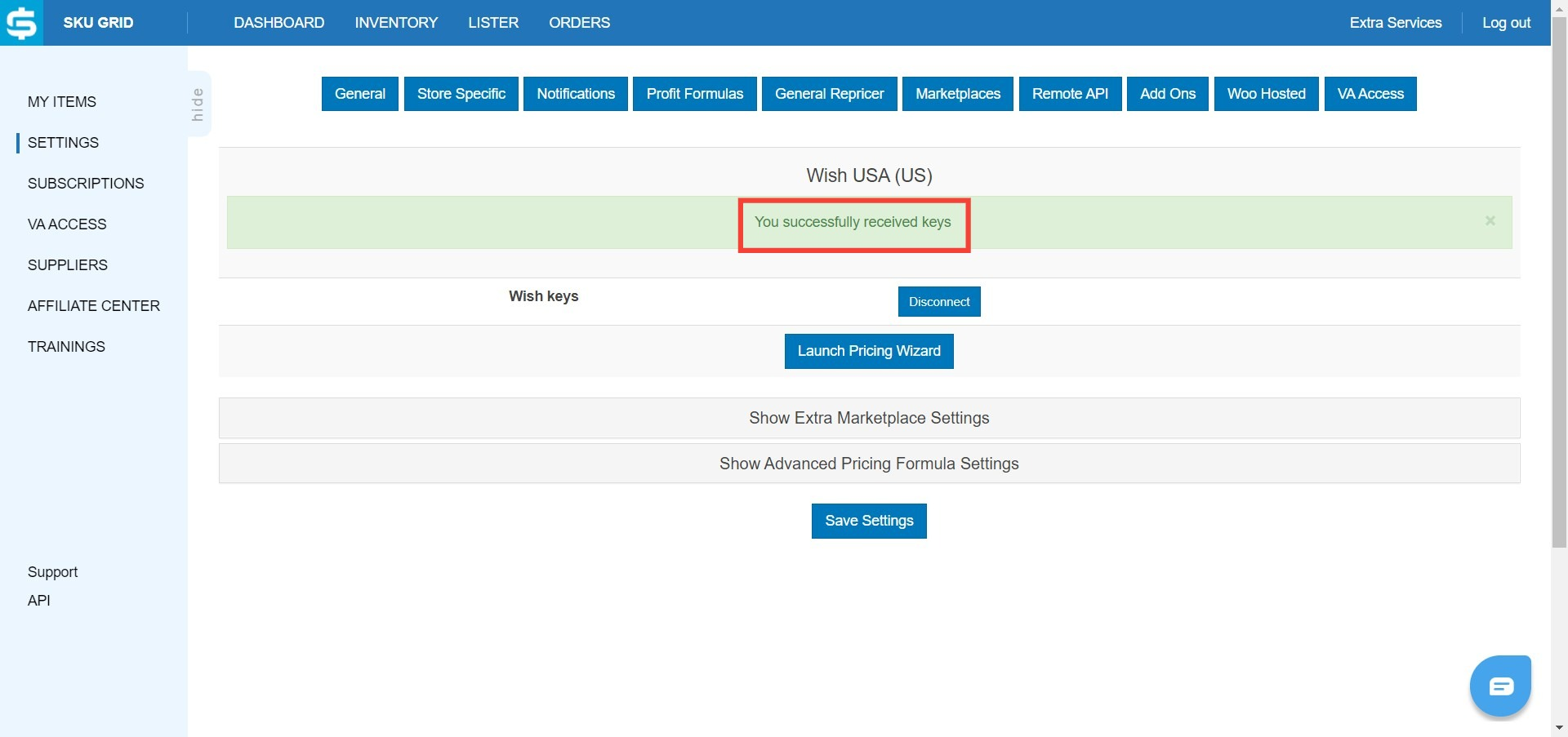Viewport: 1568px width, 737px height.
Task: Click the 'Wish USA (US)' heading
Action: [869, 175]
